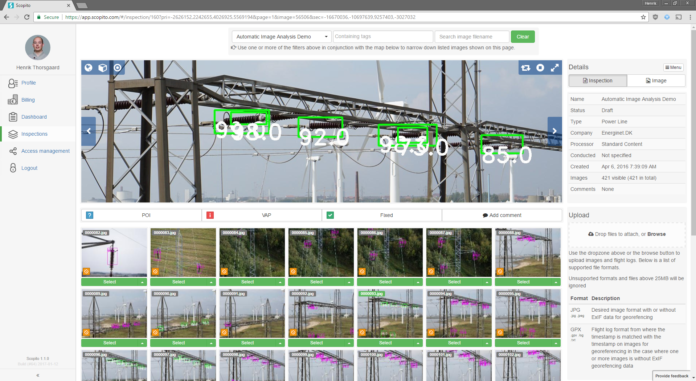Open 3D cube model view
Screen dimensions: 696x381
103,67
